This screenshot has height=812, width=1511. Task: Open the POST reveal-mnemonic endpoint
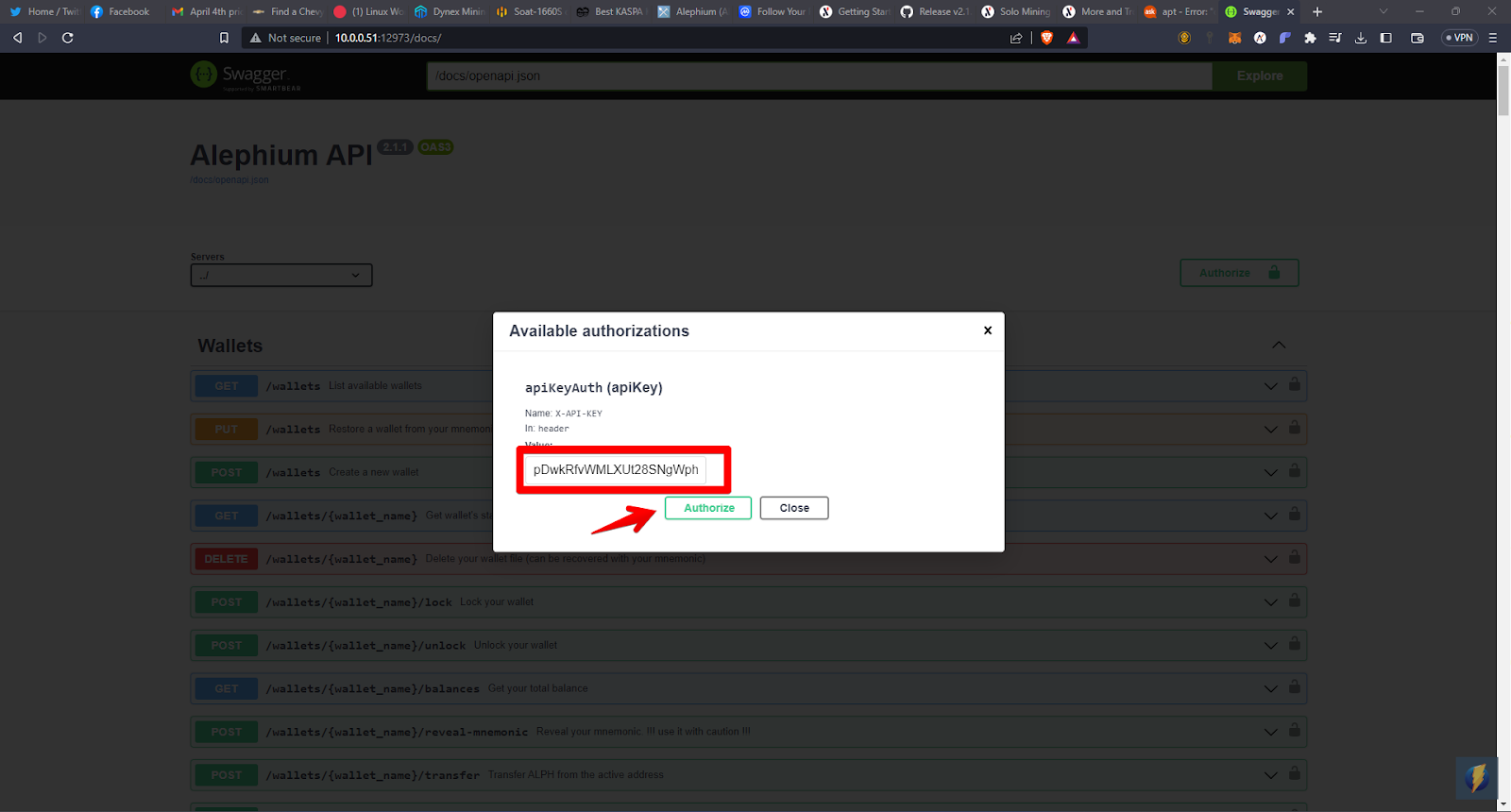748,732
